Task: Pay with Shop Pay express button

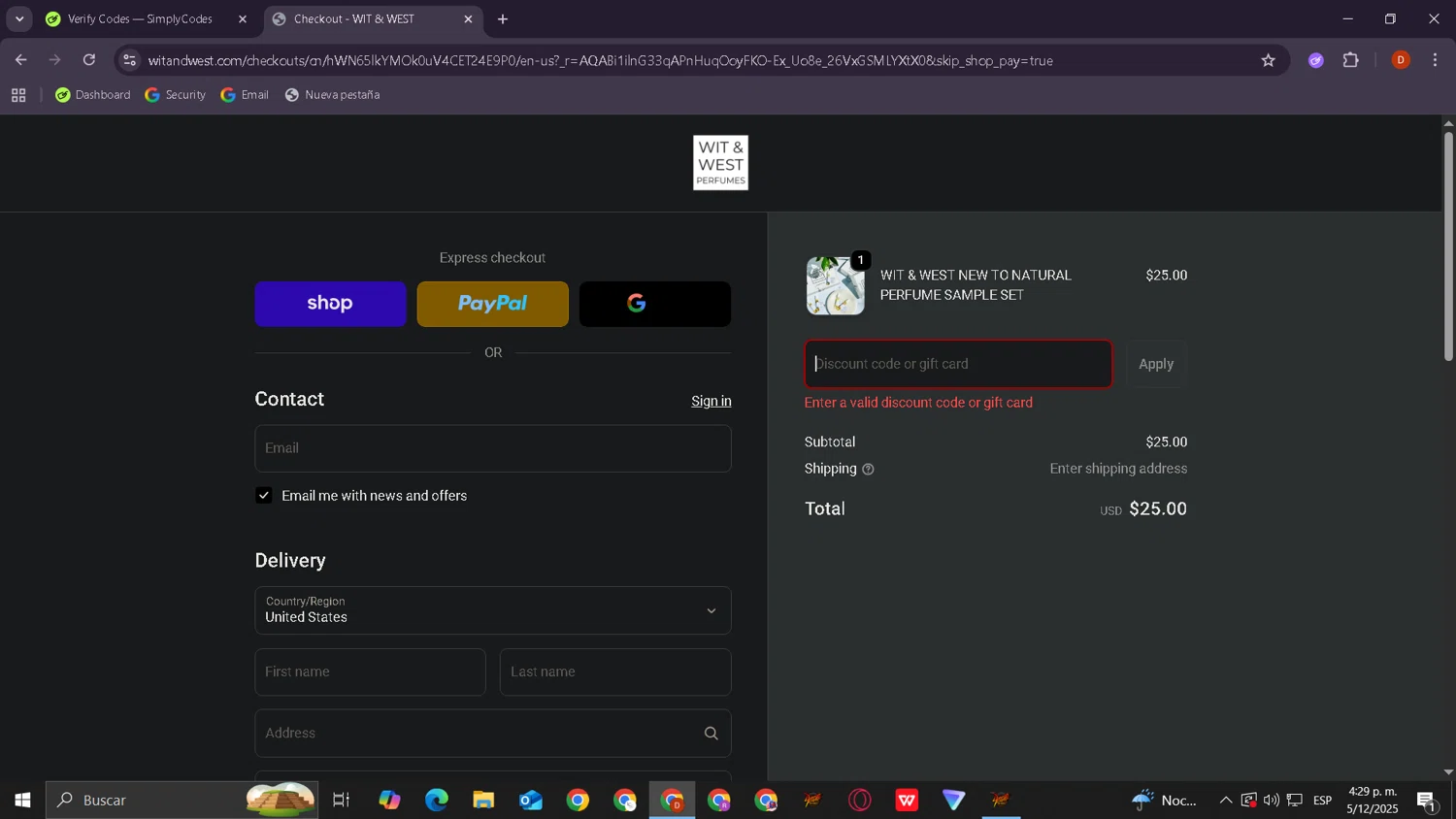Action: pos(330,304)
